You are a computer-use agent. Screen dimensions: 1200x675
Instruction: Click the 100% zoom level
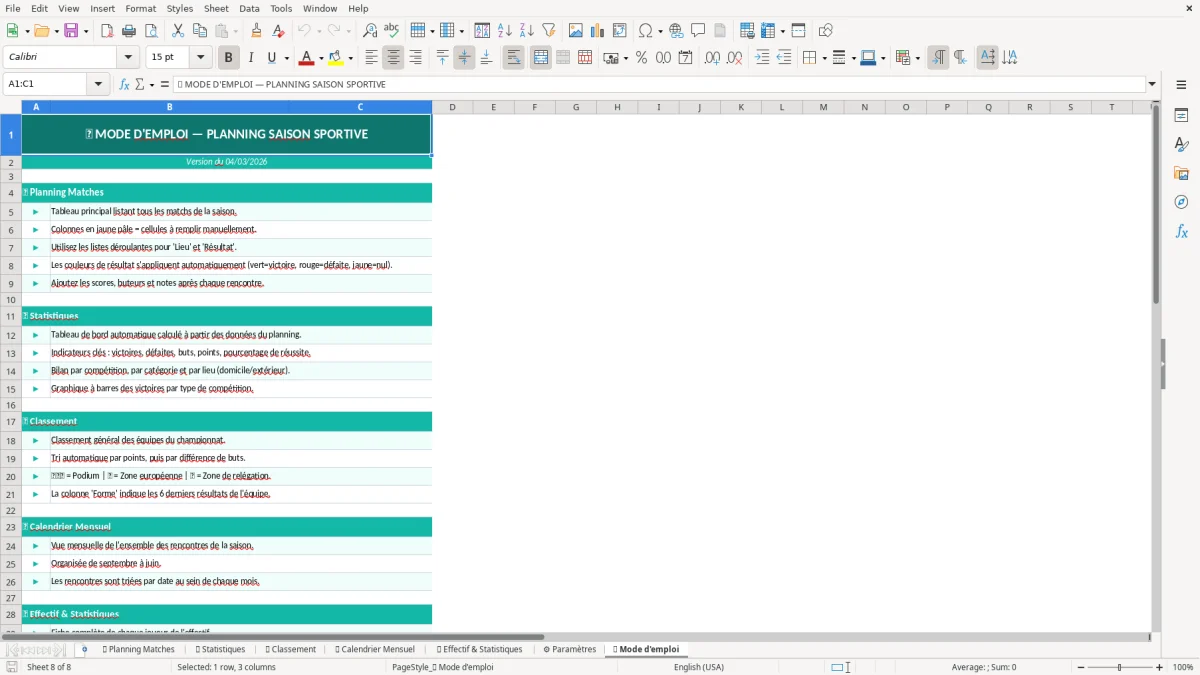pyautogui.click(x=1183, y=667)
